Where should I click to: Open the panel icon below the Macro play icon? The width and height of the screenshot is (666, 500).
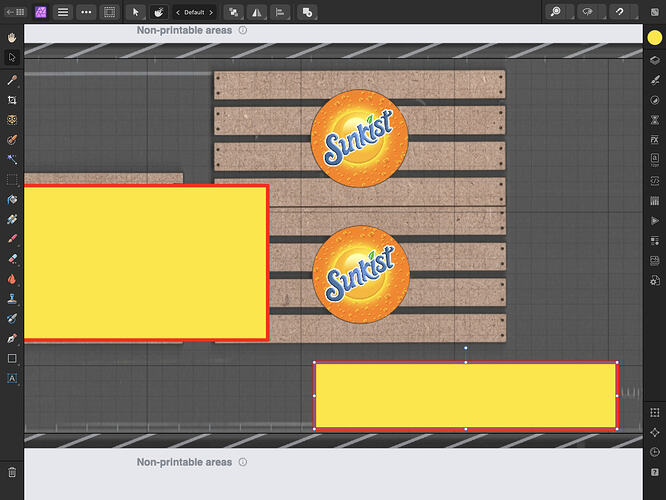[x=655, y=240]
